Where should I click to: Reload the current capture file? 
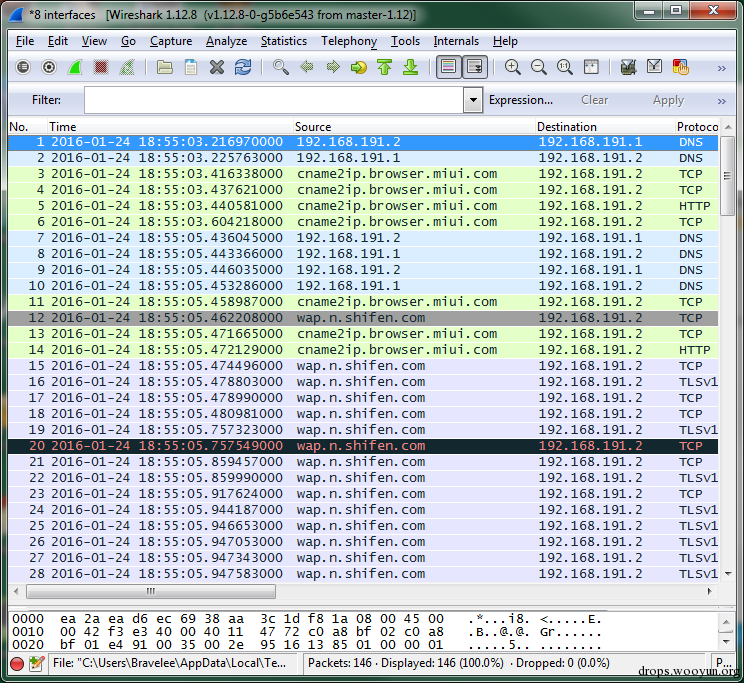[243, 67]
